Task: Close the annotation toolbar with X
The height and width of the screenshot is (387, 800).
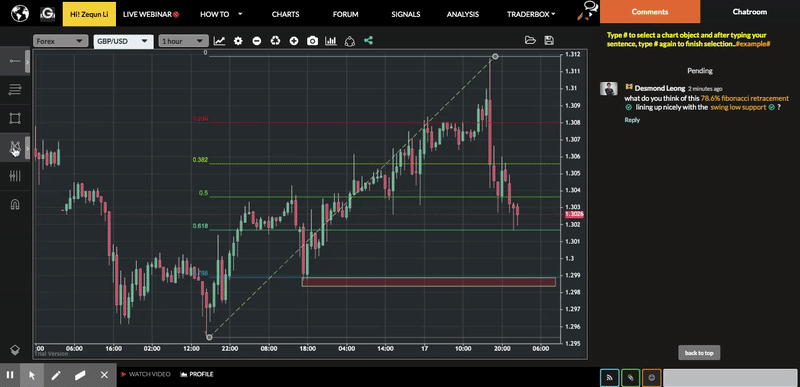Action: pyautogui.click(x=104, y=375)
